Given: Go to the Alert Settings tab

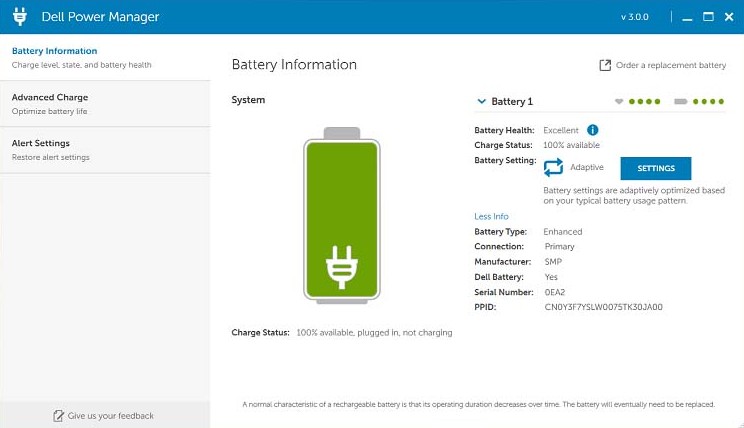Looking at the screenshot, I should (x=41, y=143).
